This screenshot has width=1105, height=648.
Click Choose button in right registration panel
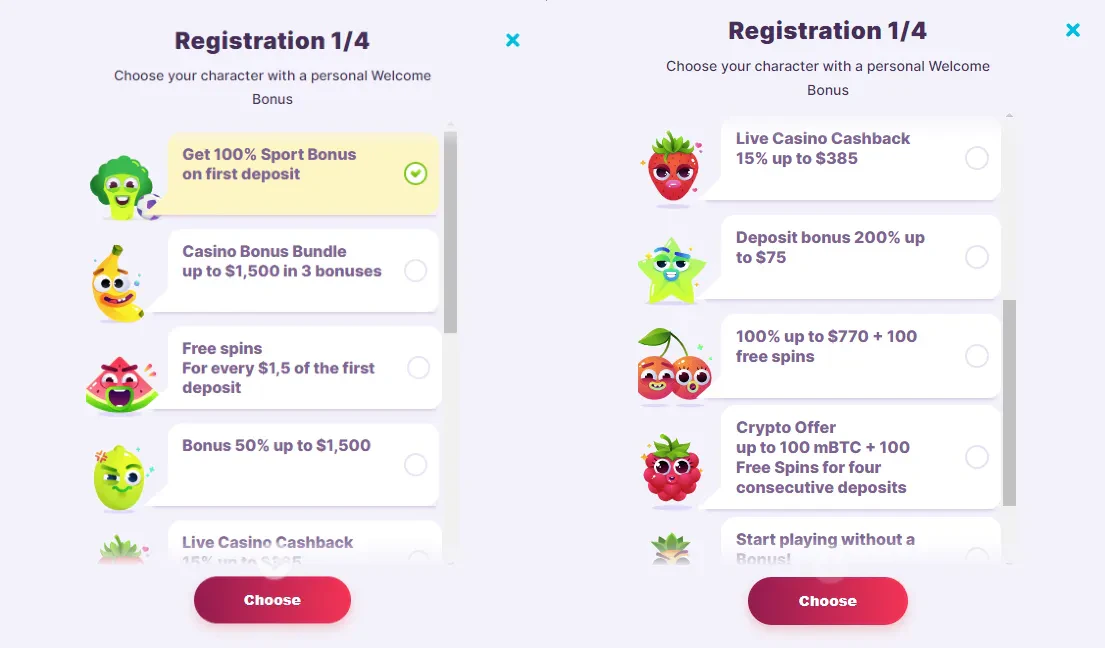coord(828,601)
